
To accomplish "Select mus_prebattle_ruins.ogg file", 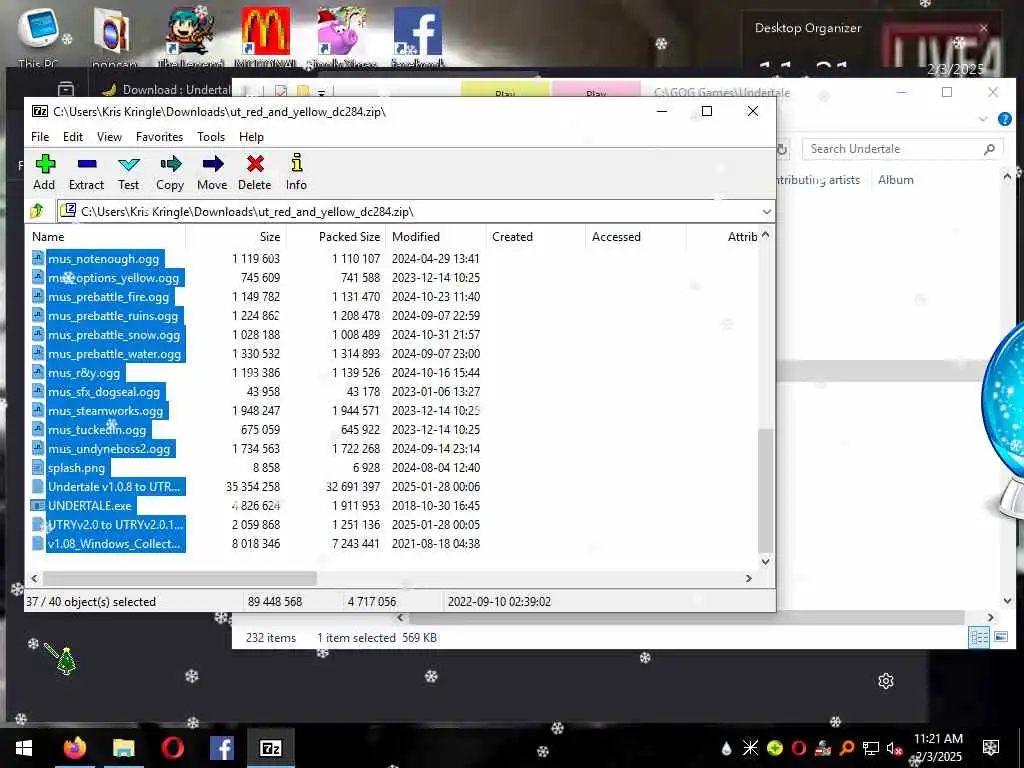I will pos(112,315).
